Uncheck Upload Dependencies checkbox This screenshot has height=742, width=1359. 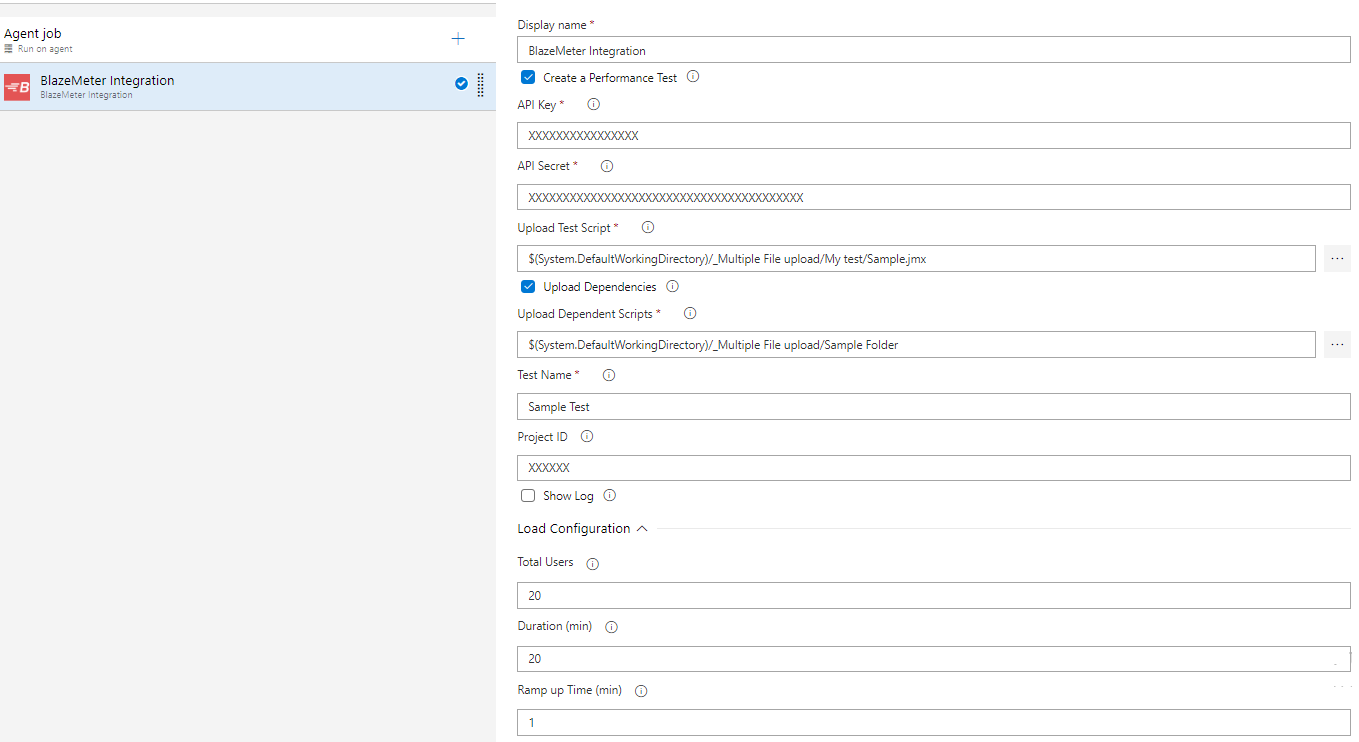pos(528,286)
